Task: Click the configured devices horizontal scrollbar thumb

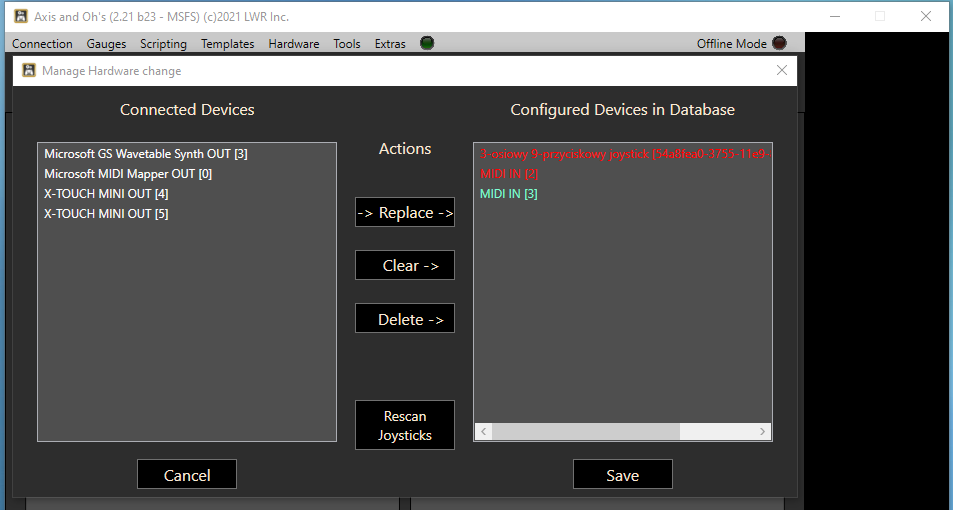Action: pyautogui.click(x=586, y=432)
